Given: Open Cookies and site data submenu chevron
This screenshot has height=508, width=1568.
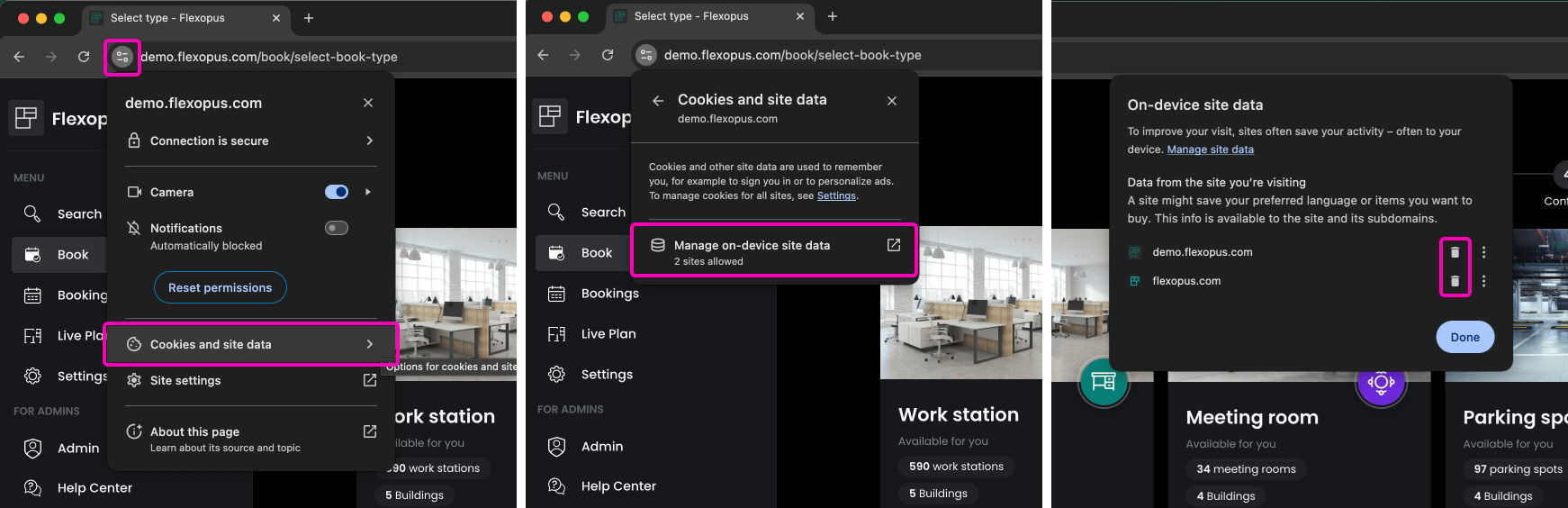Looking at the screenshot, I should pyautogui.click(x=369, y=344).
